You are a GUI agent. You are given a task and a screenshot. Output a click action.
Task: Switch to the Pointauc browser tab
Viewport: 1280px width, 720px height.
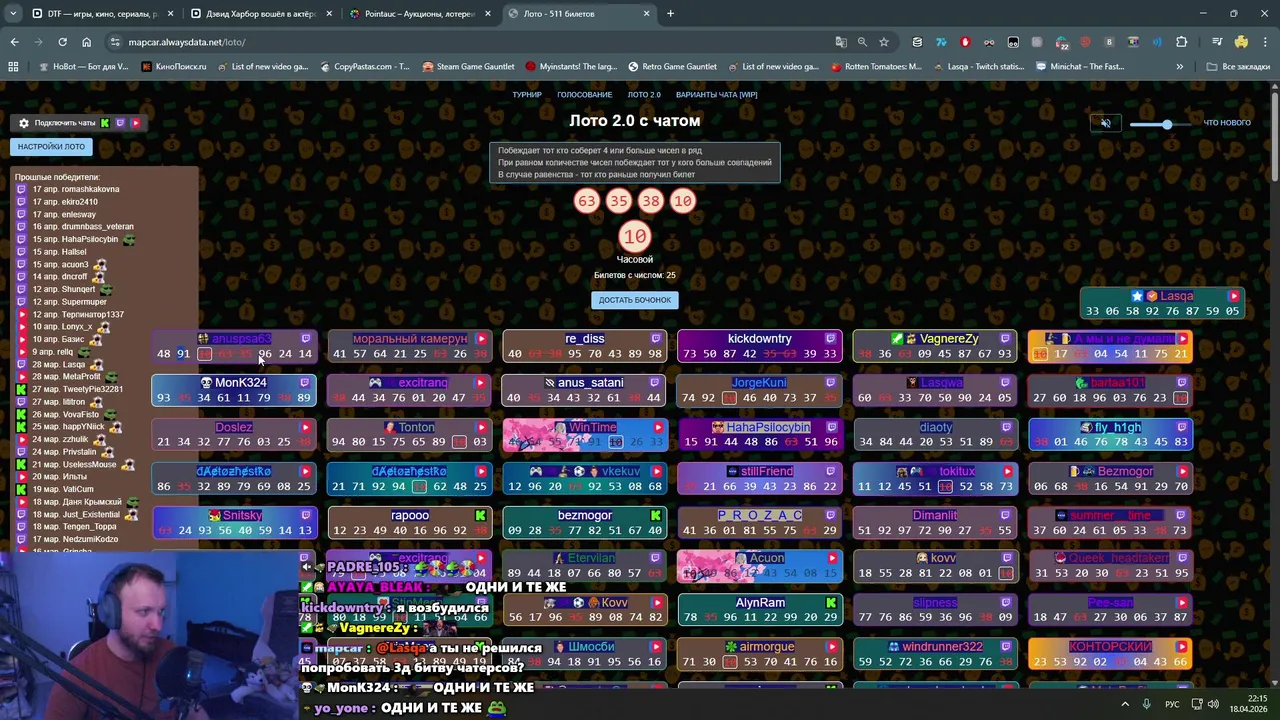pyautogui.click(x=419, y=14)
